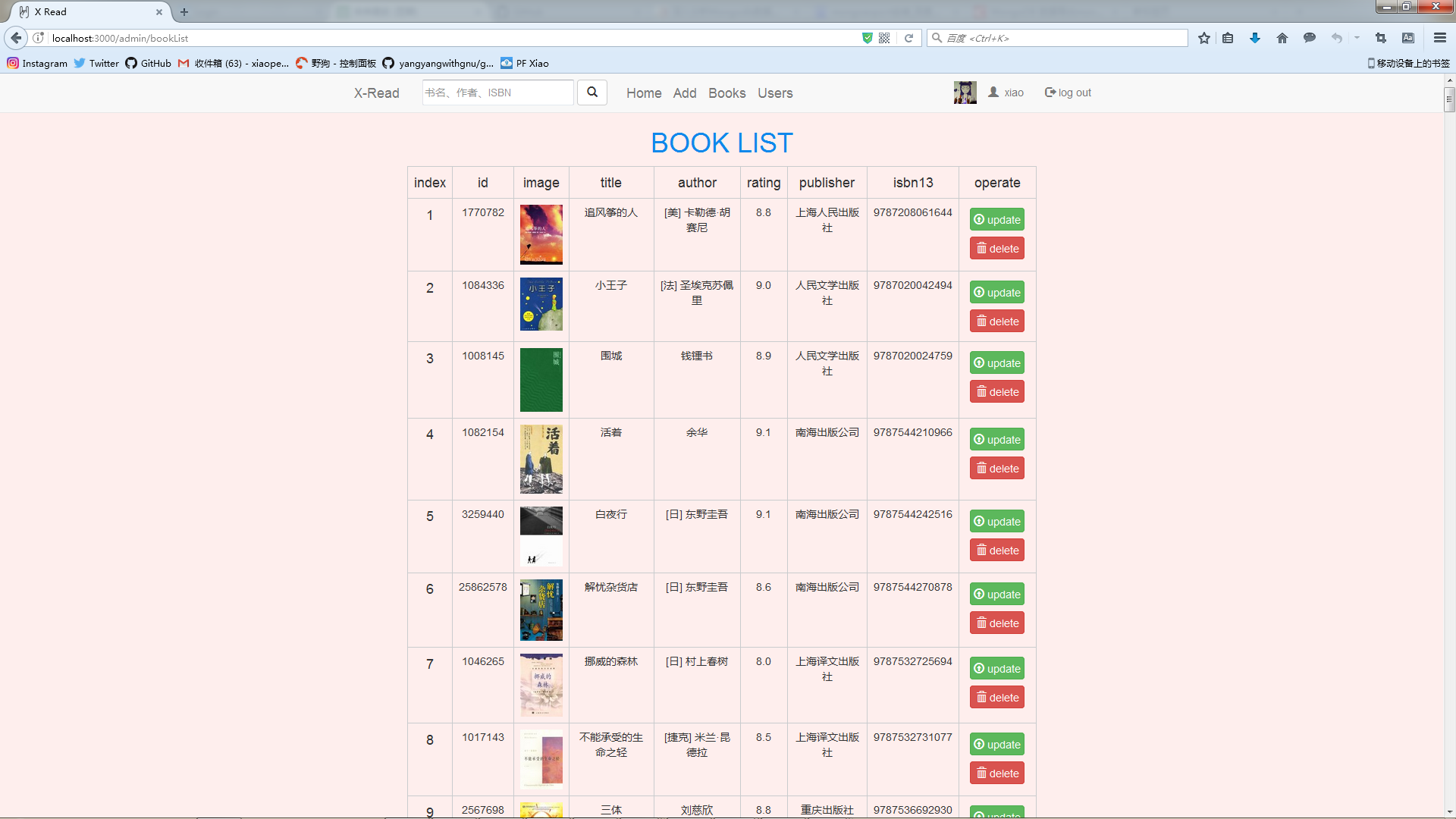Click the crop screenshot toolbar icon
Image resolution: width=1456 pixels, height=819 pixels.
click(x=1381, y=38)
